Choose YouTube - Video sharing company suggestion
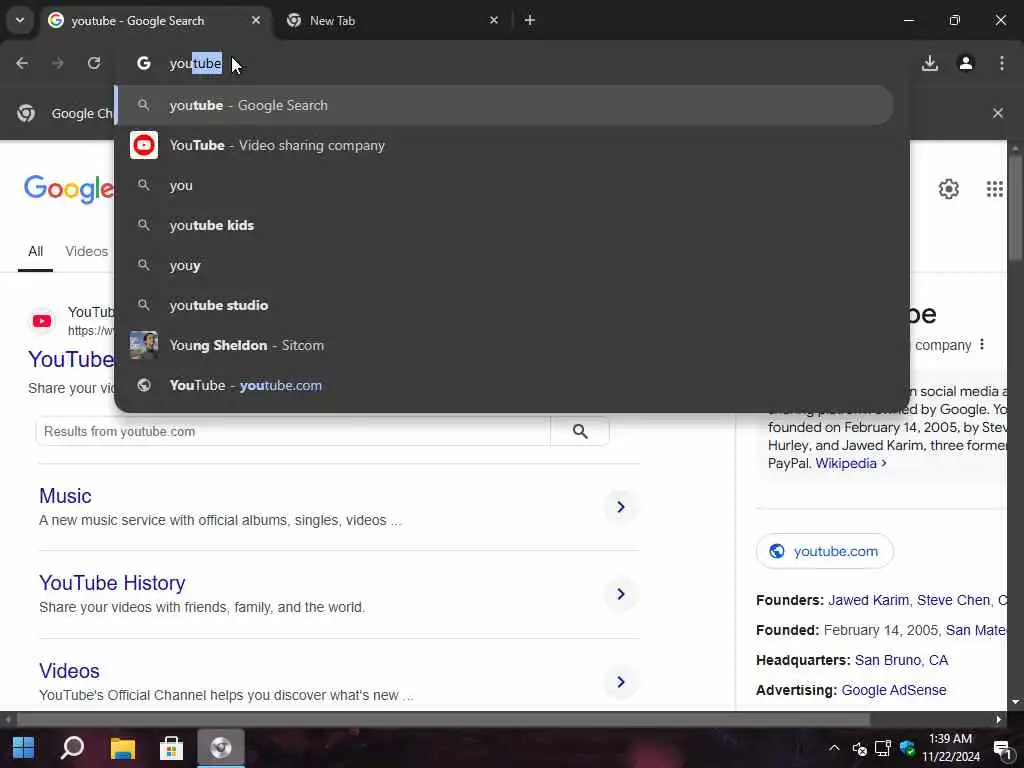This screenshot has height=768, width=1024. pos(504,145)
